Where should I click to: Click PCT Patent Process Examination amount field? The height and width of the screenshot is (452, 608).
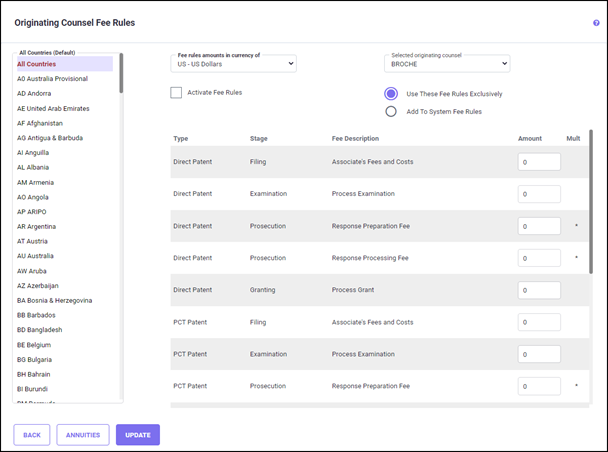click(538, 354)
